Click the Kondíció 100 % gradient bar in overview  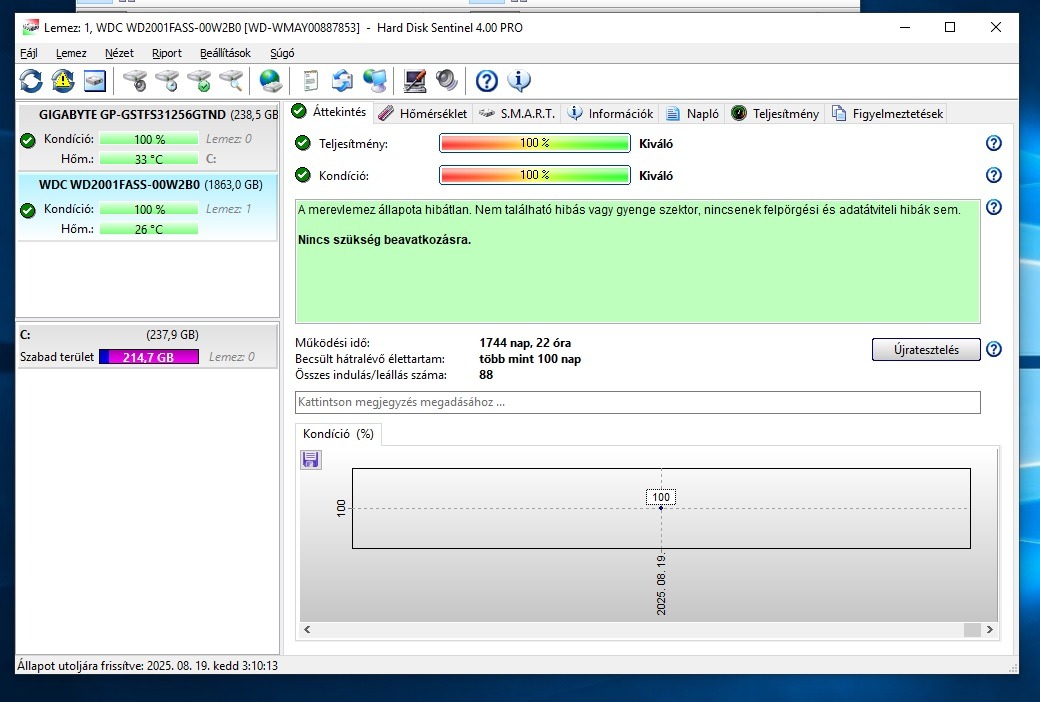tap(535, 175)
